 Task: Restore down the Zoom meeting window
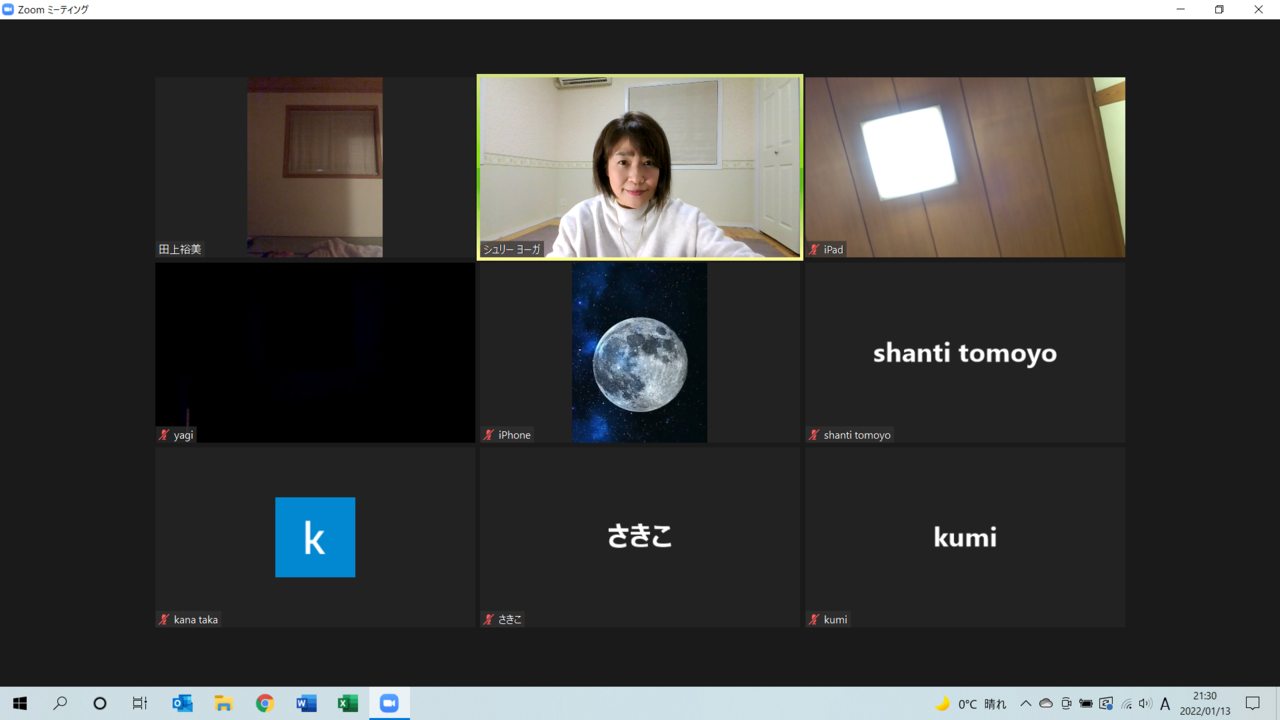coord(1219,9)
